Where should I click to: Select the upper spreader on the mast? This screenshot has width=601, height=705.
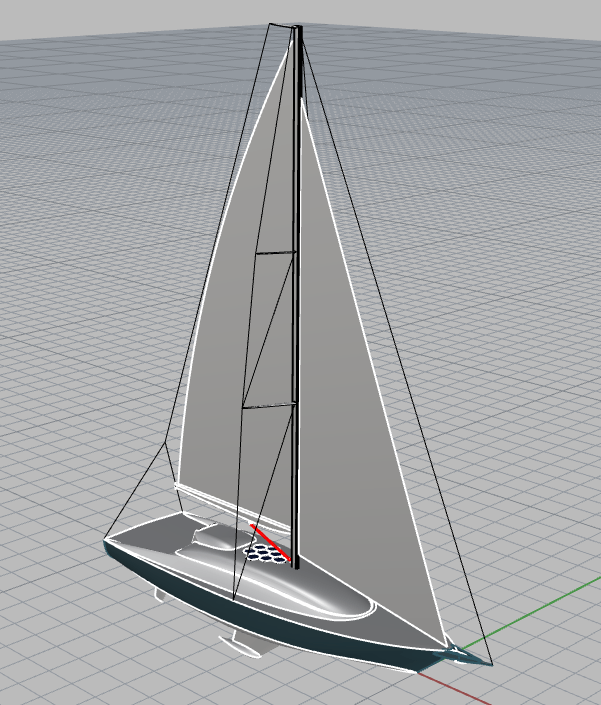pyautogui.click(x=275, y=252)
